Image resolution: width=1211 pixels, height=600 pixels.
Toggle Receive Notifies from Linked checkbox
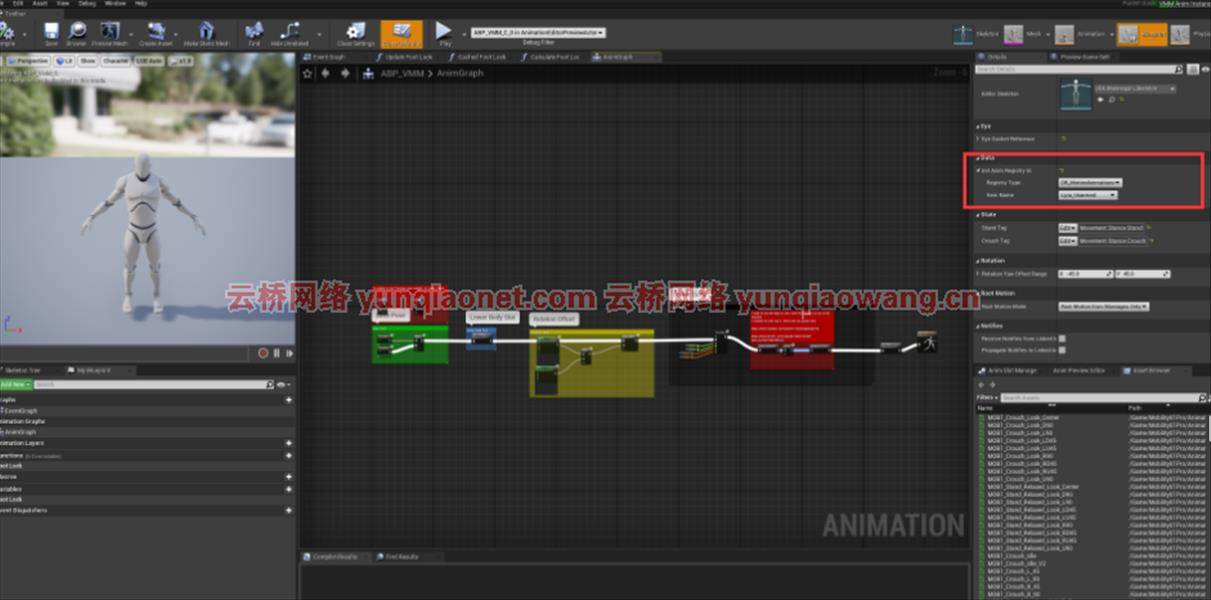[x=1062, y=339]
